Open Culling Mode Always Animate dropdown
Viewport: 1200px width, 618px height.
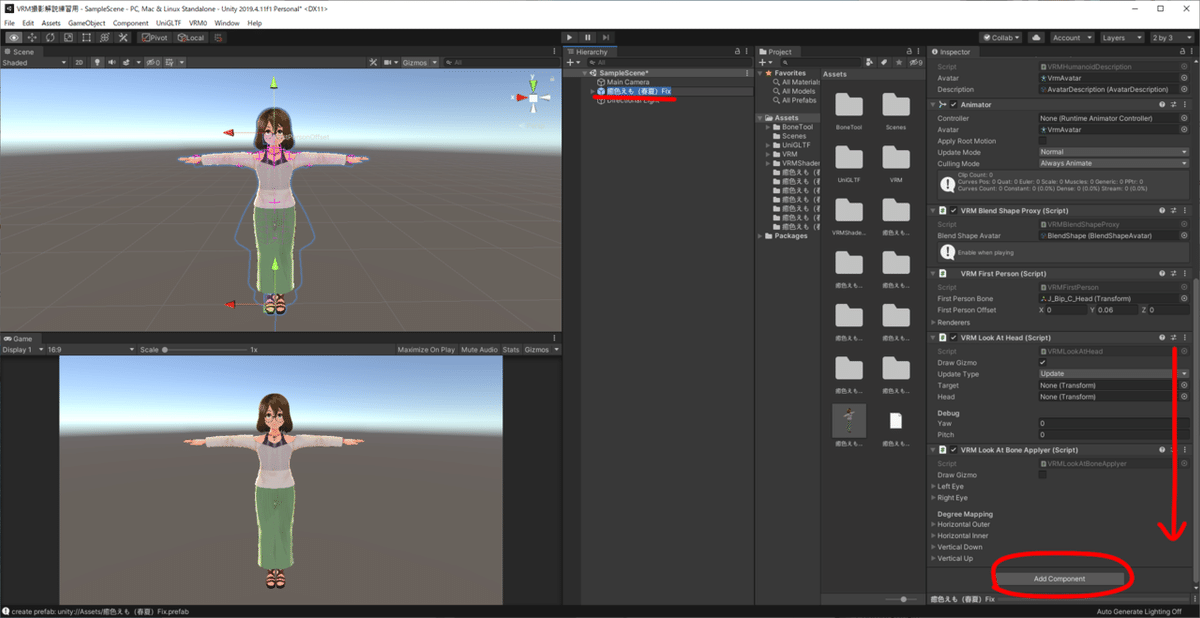point(1113,163)
